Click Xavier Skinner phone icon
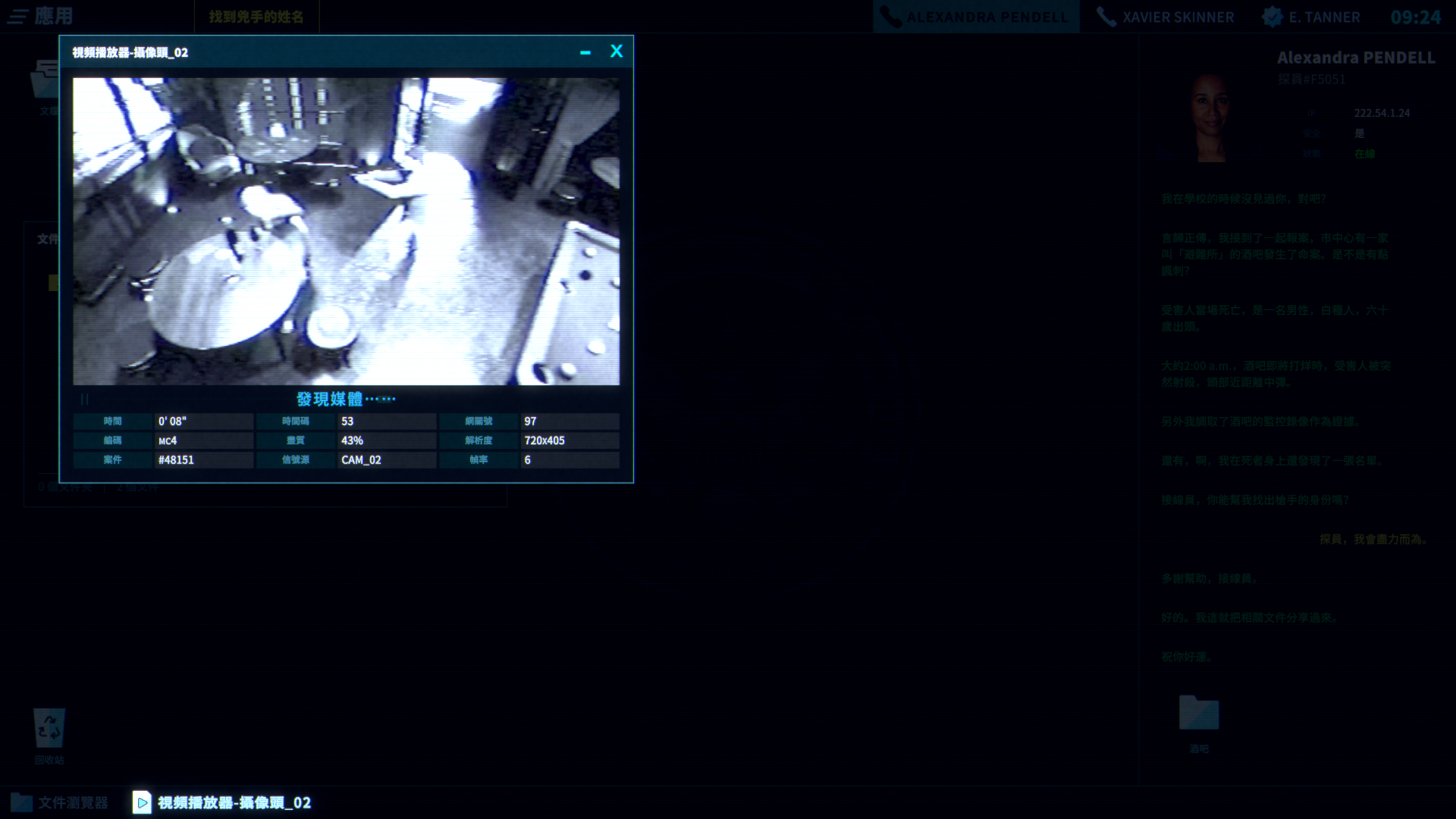This screenshot has width=1456, height=819. [x=1106, y=17]
